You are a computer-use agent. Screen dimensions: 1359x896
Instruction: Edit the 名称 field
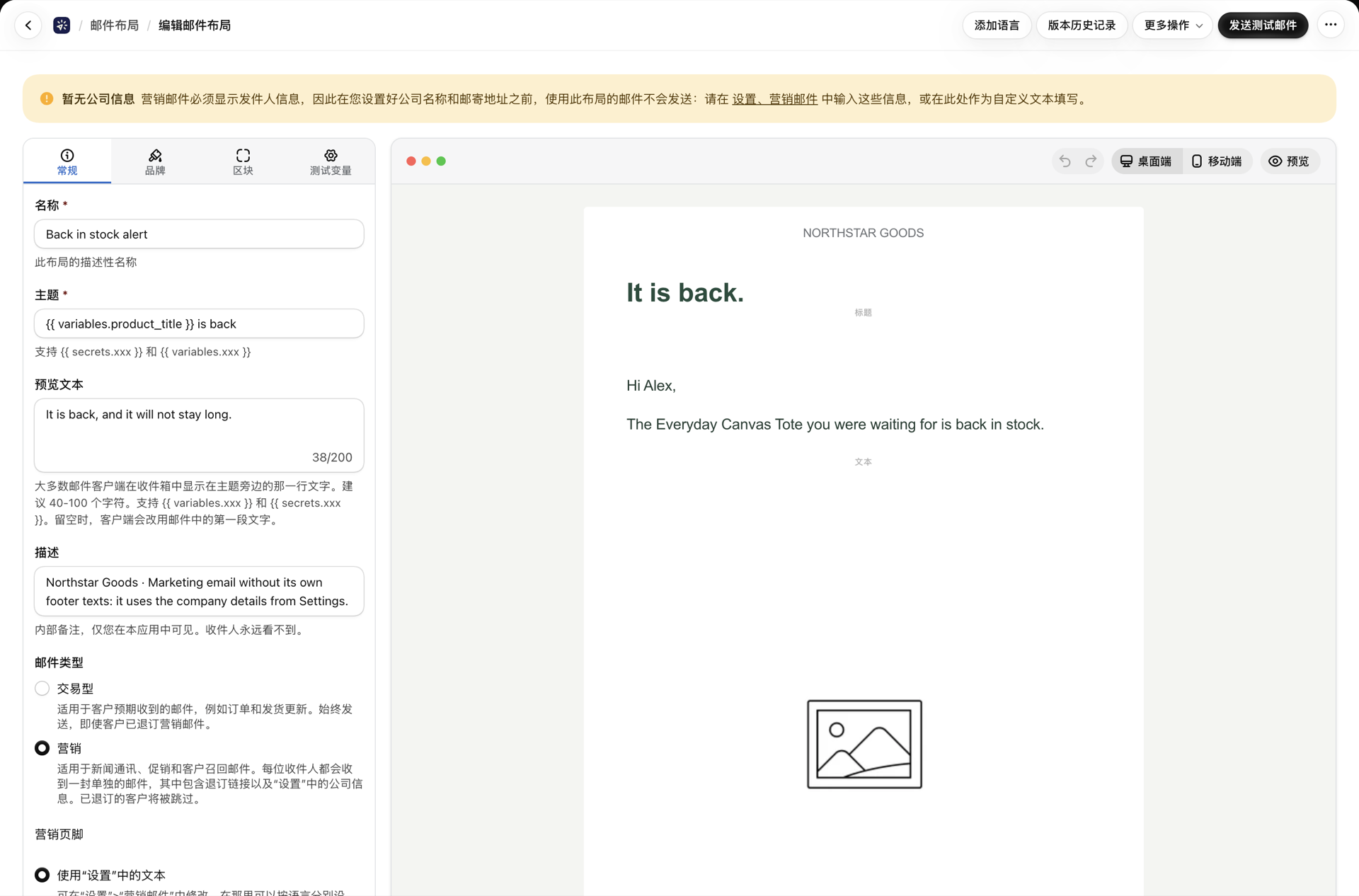(x=199, y=234)
